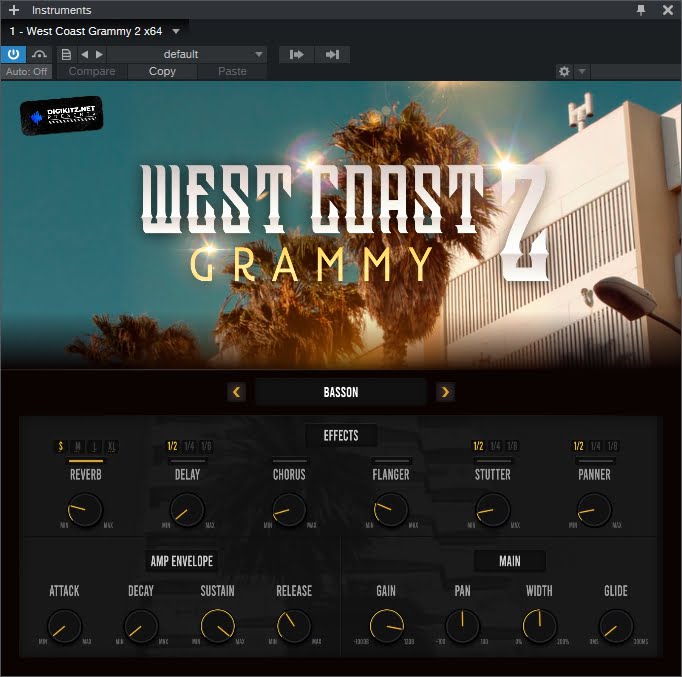This screenshot has width=682, height=677.
Task: Click the Width knob
Action: click(x=539, y=626)
